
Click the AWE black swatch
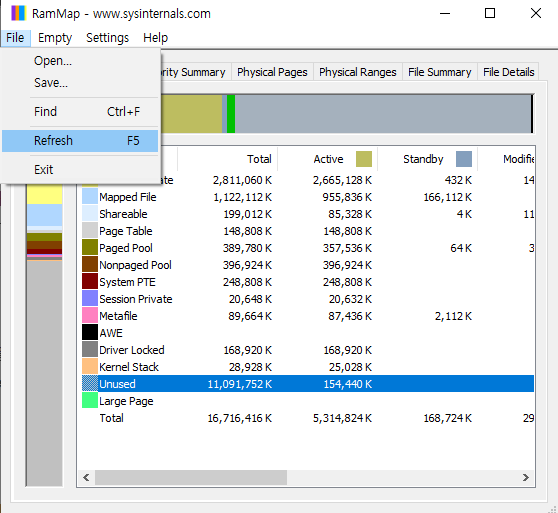pos(90,333)
